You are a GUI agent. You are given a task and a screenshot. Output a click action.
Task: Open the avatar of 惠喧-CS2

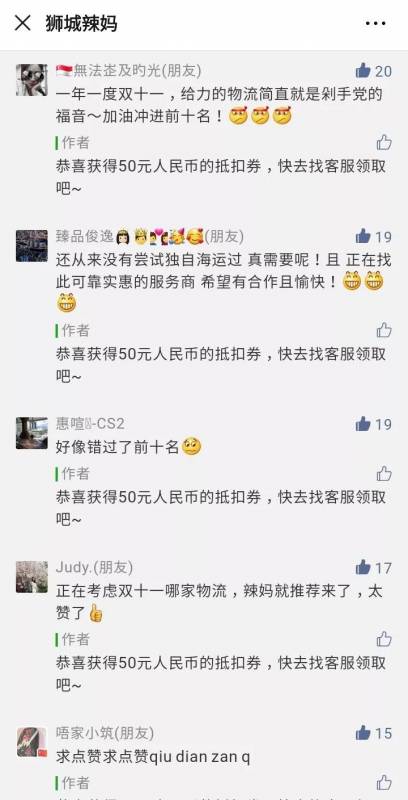pos(32,433)
